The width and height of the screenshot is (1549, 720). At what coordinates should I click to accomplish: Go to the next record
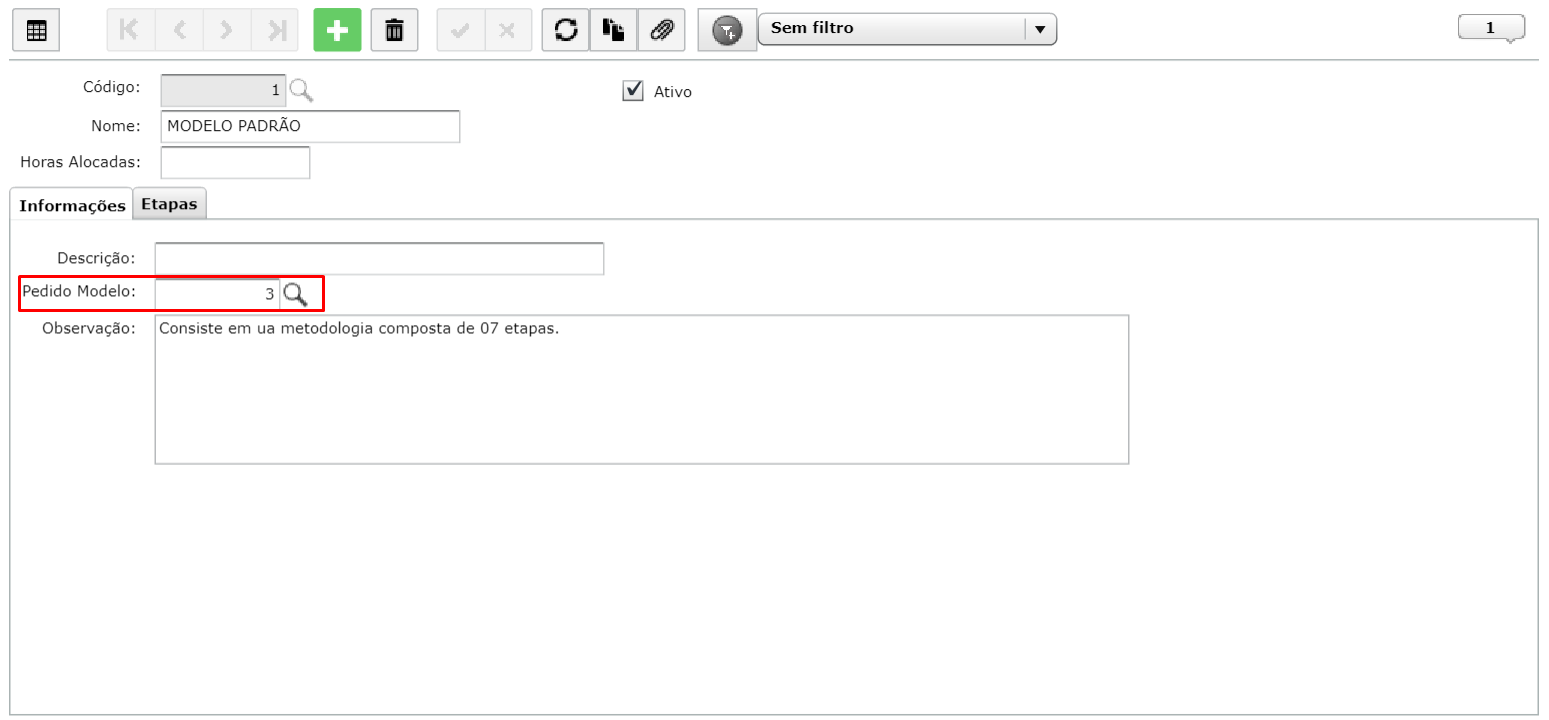[x=227, y=30]
